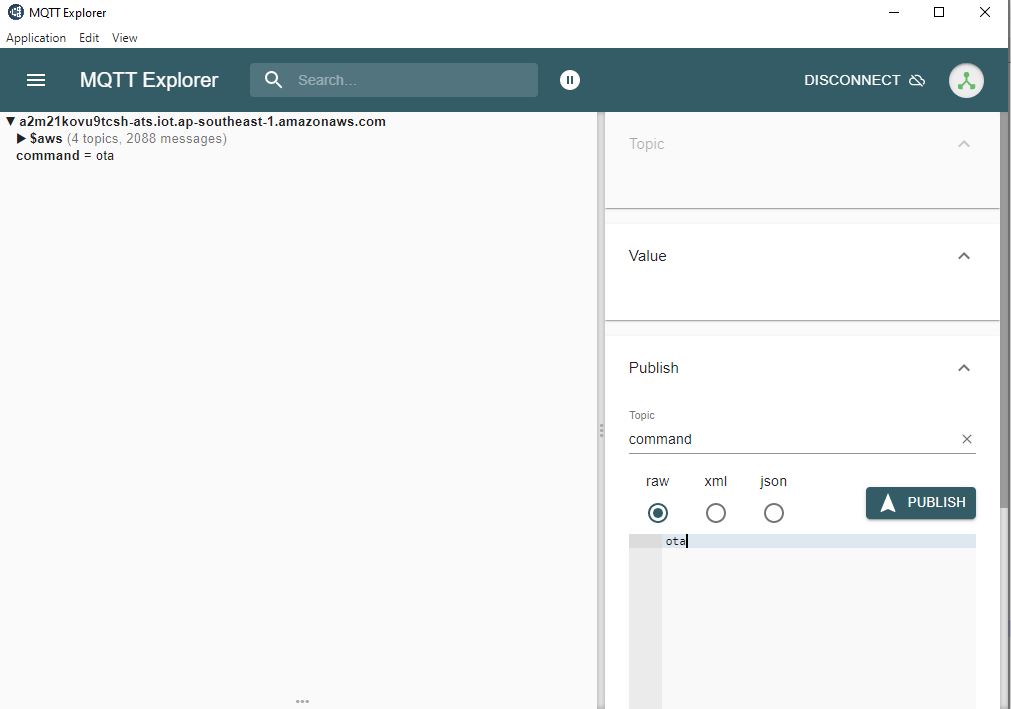
Task: Close the MQTT Explorer window
Action: coord(985,12)
